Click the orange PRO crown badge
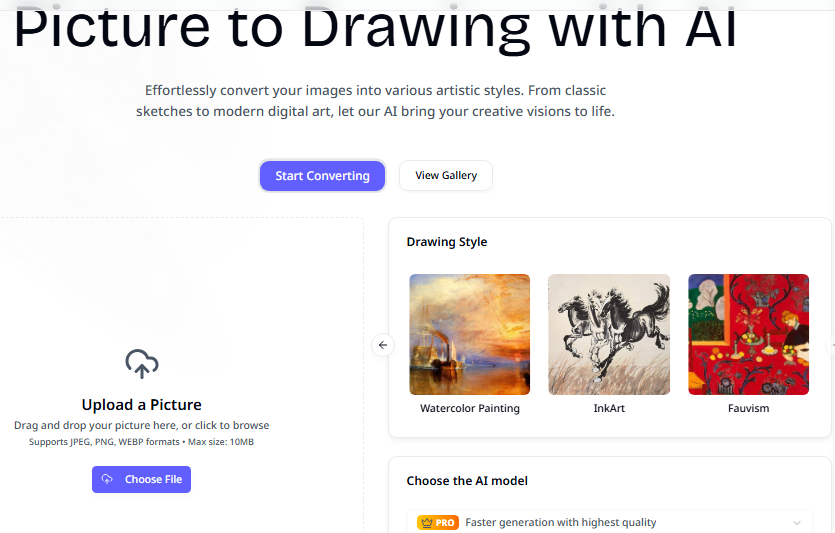Viewport: 835px width, 533px height. point(438,522)
